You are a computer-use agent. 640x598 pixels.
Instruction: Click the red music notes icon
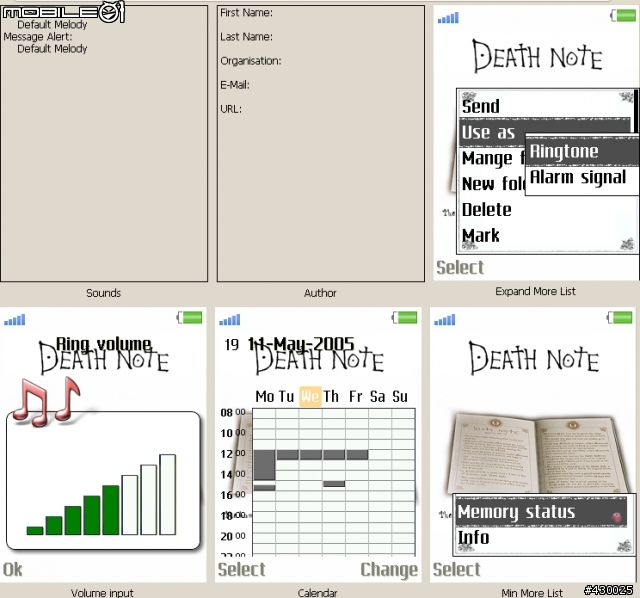[x=46, y=401]
